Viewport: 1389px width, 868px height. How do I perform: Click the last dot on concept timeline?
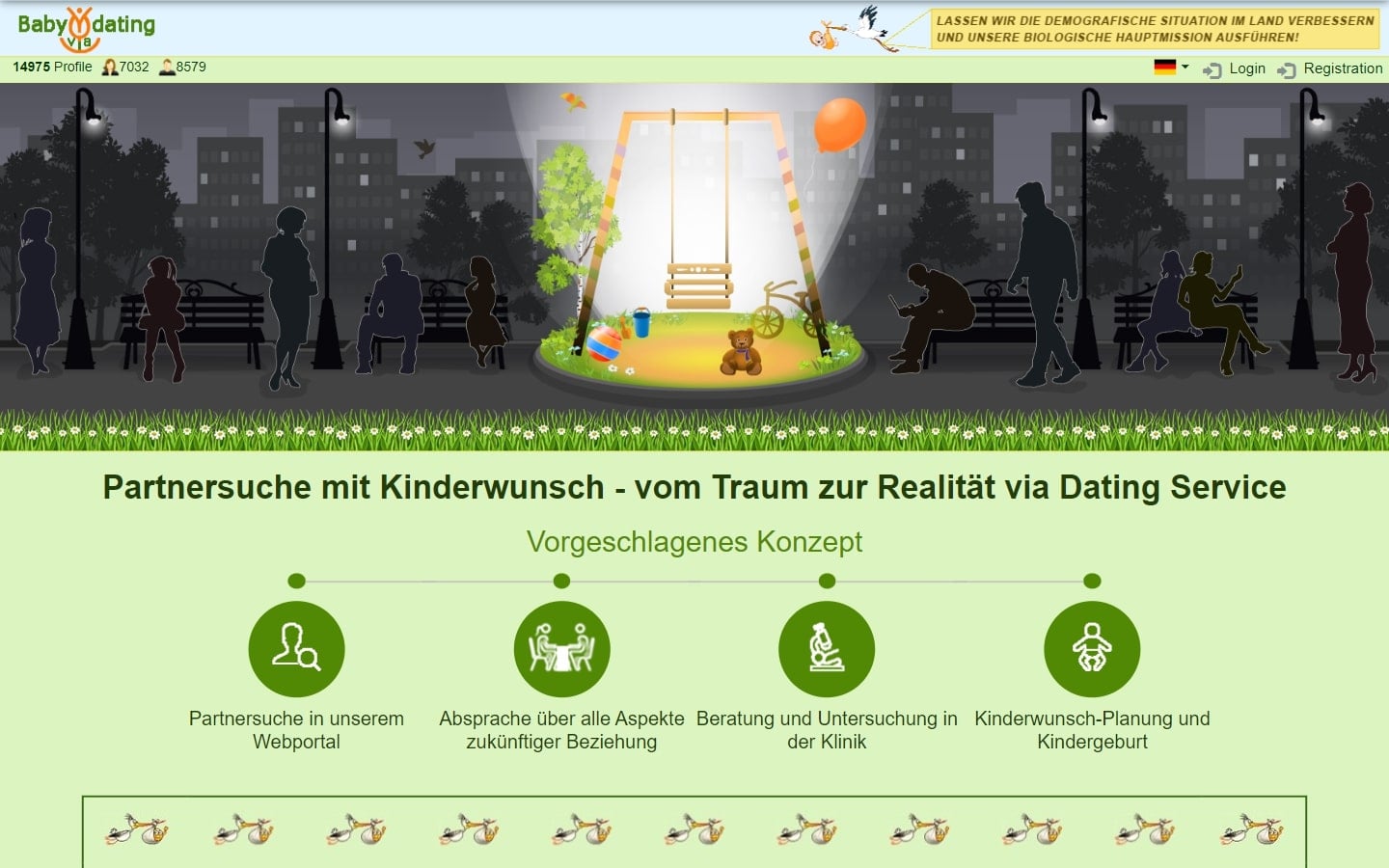[x=1092, y=581]
